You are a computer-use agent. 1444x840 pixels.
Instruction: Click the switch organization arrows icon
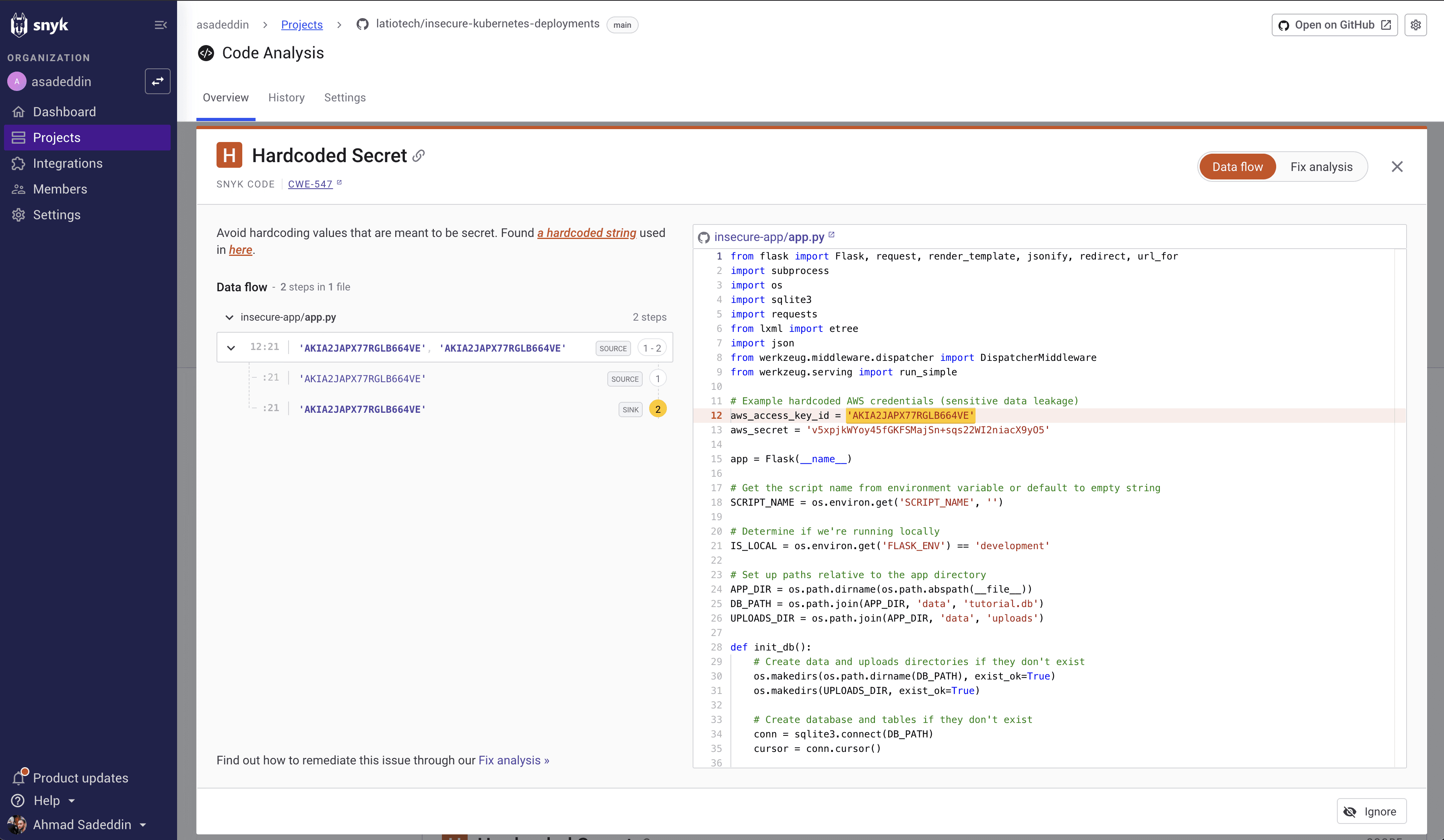point(158,81)
